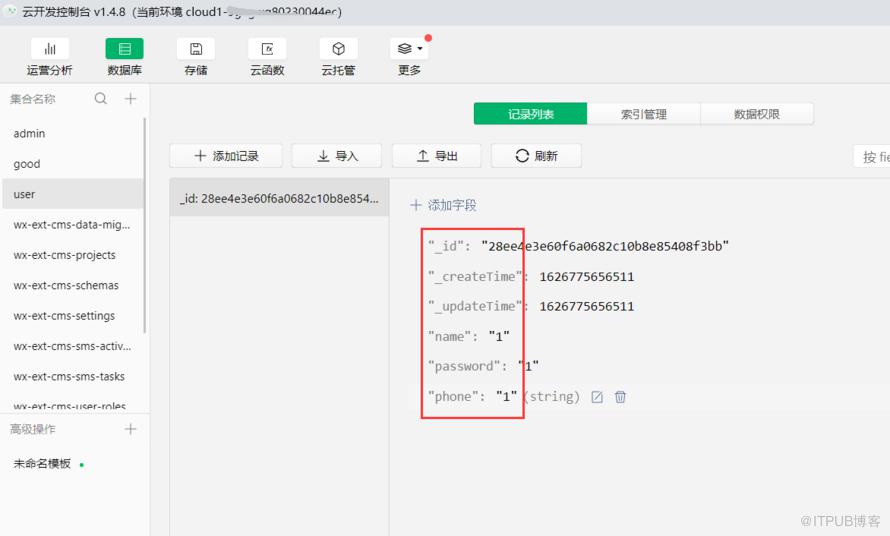Open the 未命名模板 template
Viewport: 890px width, 536px height.
point(43,464)
